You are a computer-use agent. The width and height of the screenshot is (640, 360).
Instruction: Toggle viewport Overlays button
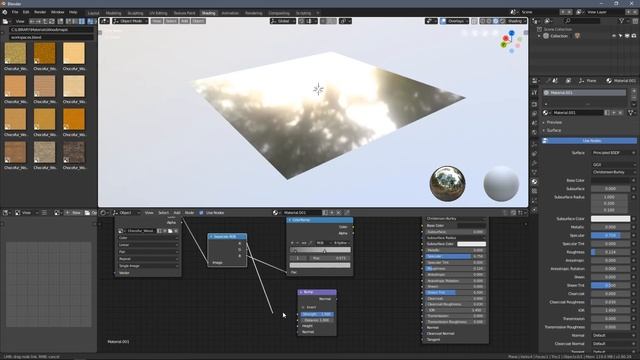(443, 21)
